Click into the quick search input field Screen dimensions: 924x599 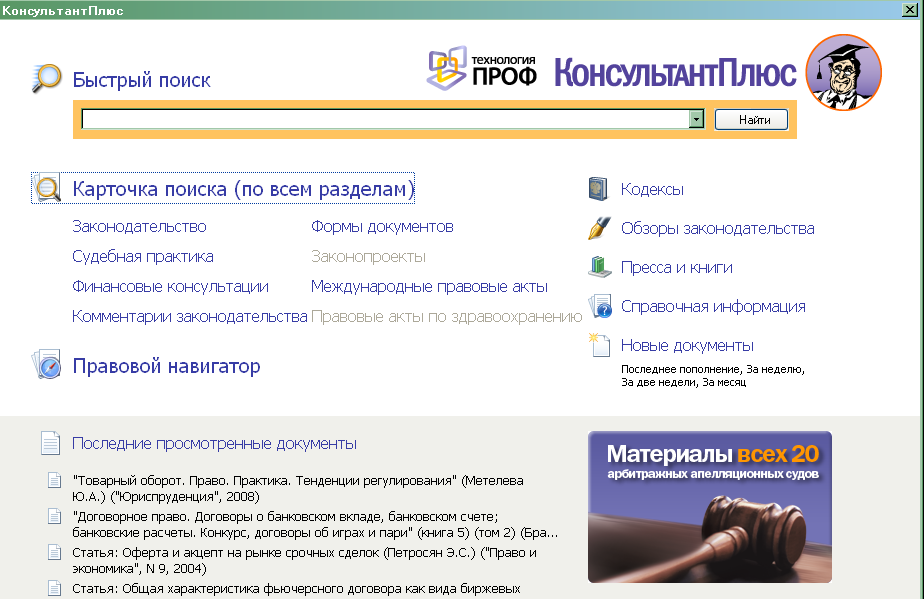click(385, 119)
